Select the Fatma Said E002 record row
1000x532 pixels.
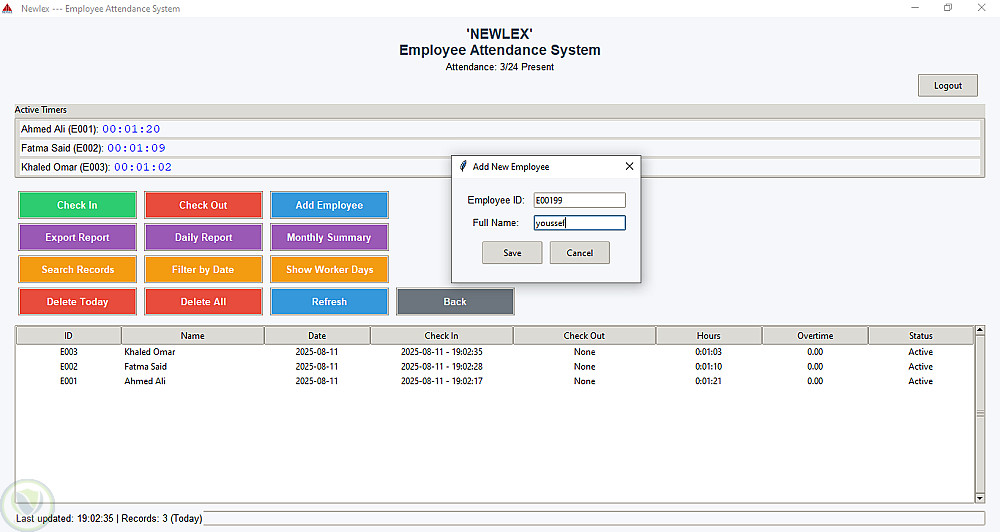pyautogui.click(x=495, y=367)
